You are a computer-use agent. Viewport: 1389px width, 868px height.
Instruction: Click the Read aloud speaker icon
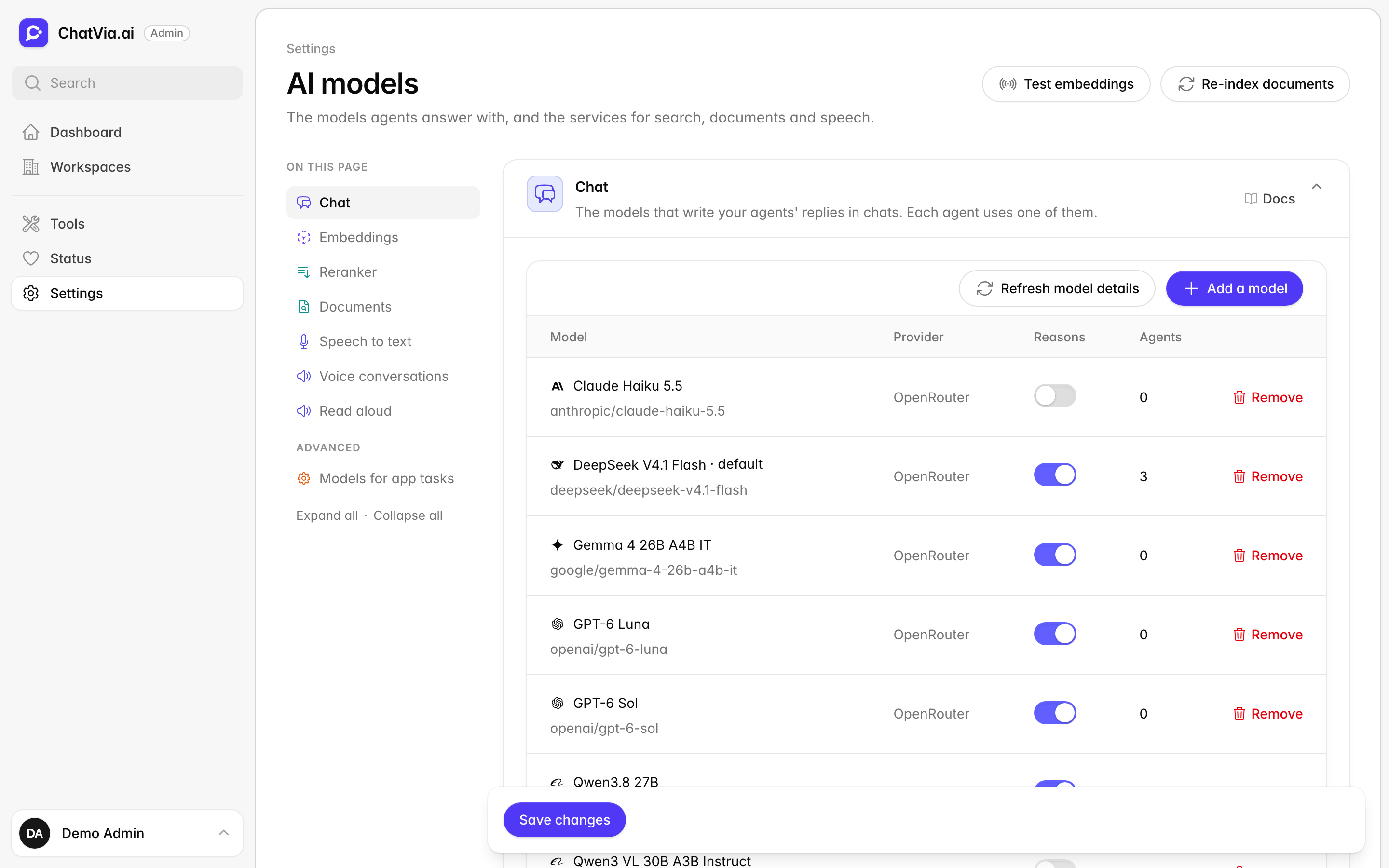tap(304, 411)
